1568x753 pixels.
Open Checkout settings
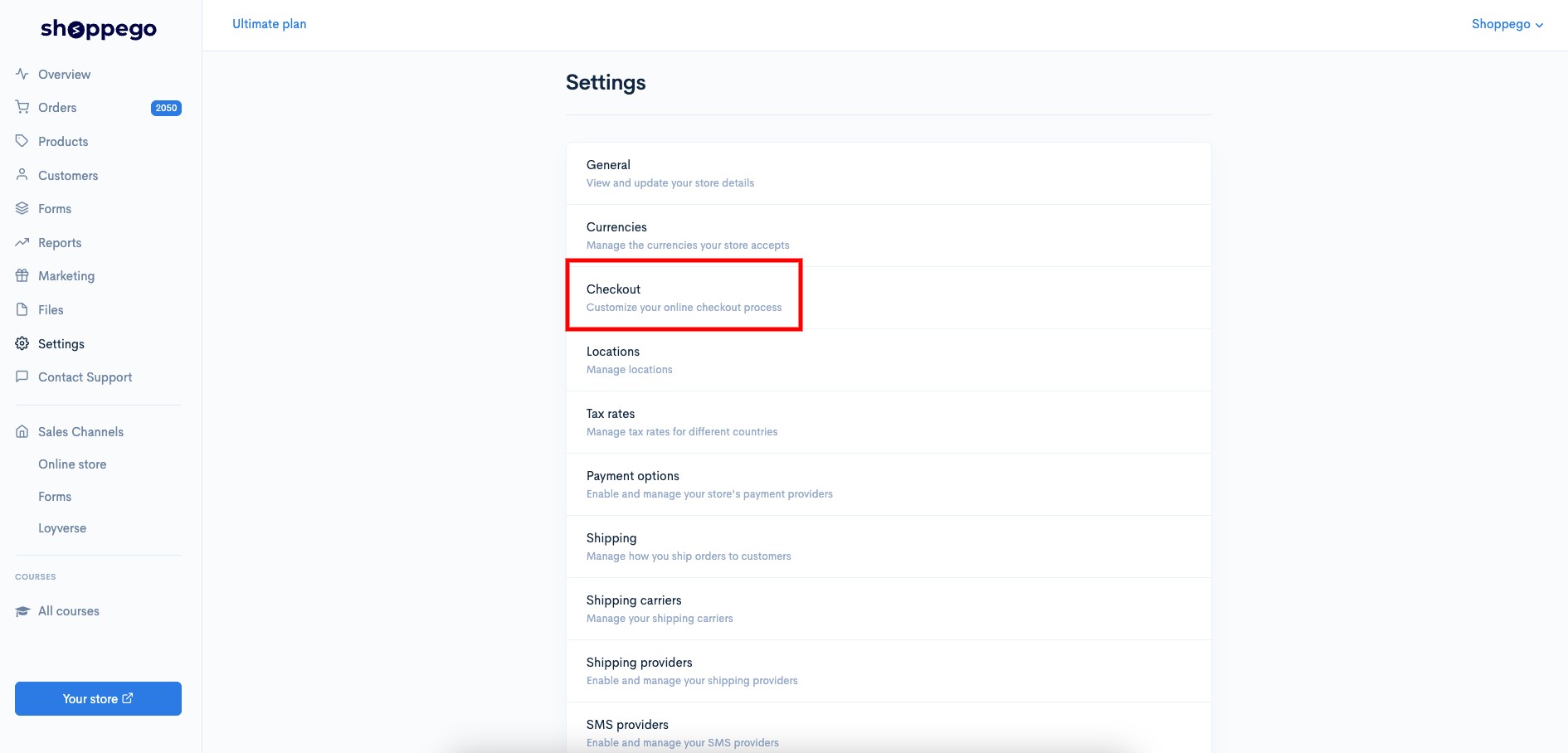tap(889, 298)
